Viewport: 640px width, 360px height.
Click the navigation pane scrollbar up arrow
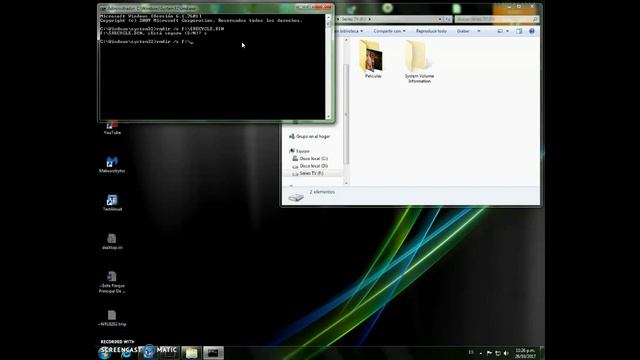point(347,40)
